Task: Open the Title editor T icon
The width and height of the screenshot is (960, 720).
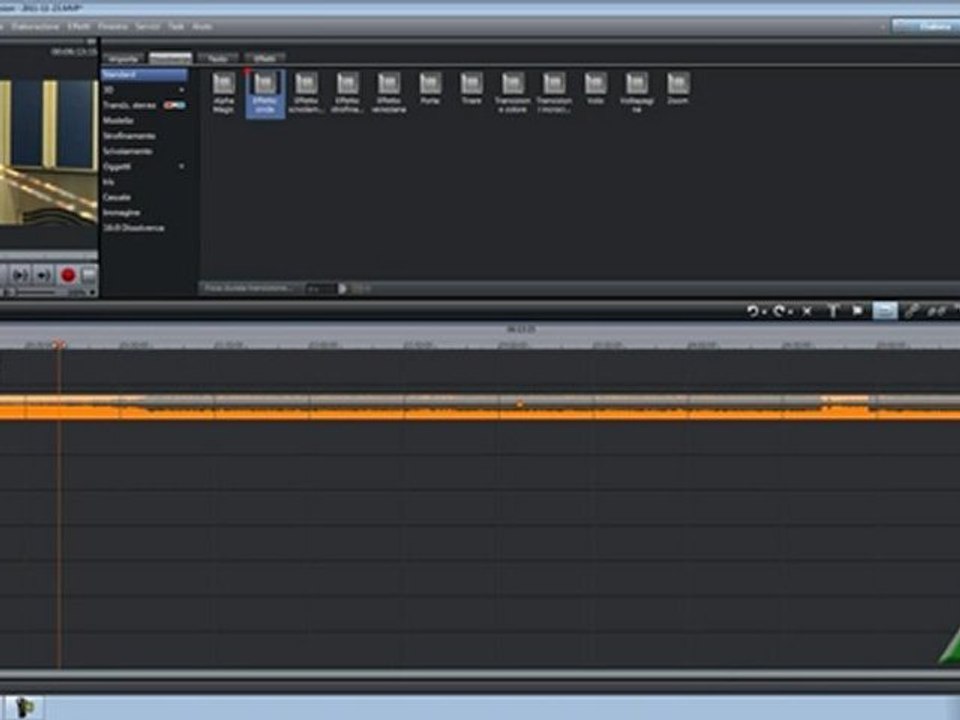Action: [x=833, y=312]
